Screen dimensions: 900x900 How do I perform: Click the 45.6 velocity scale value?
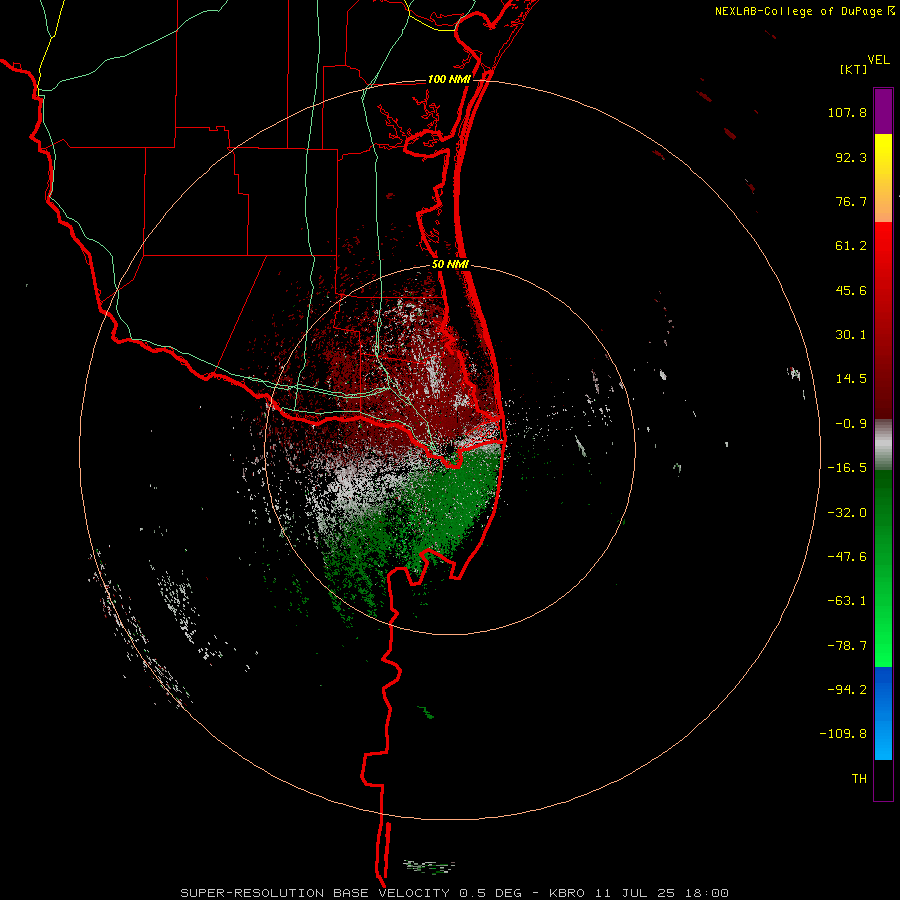[851, 290]
